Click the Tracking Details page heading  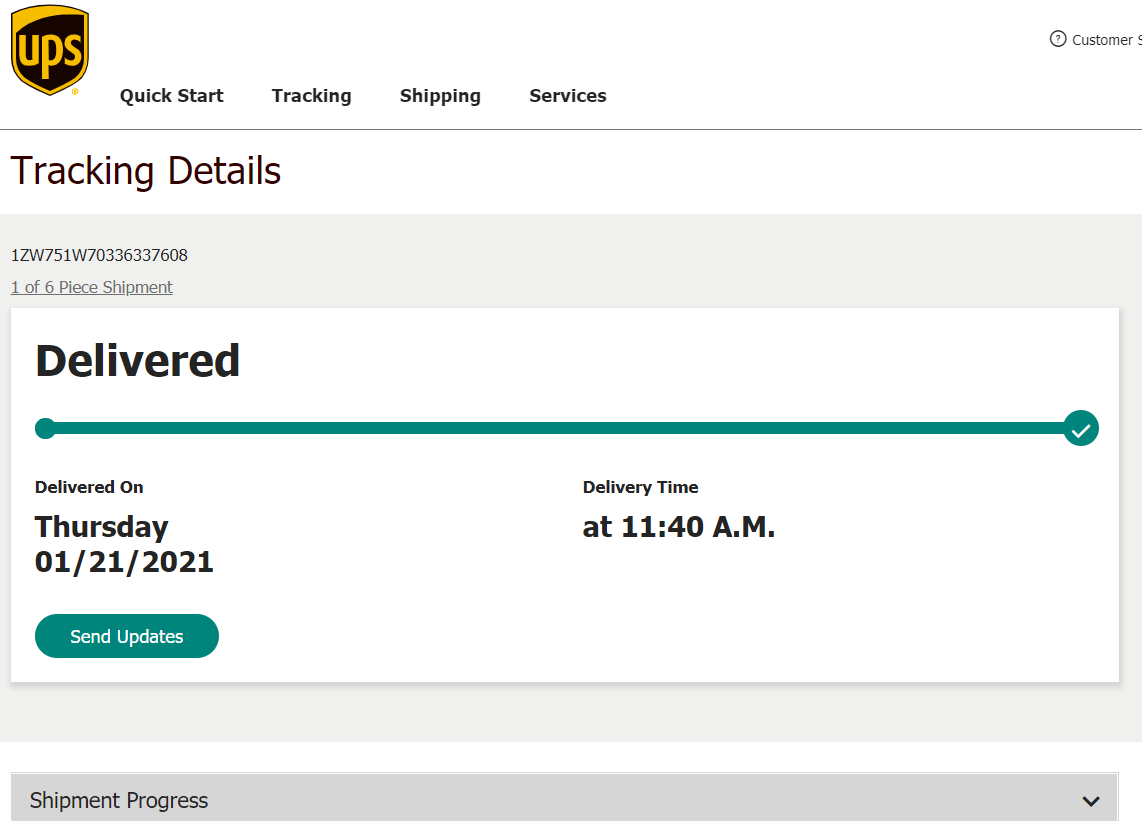pos(146,171)
